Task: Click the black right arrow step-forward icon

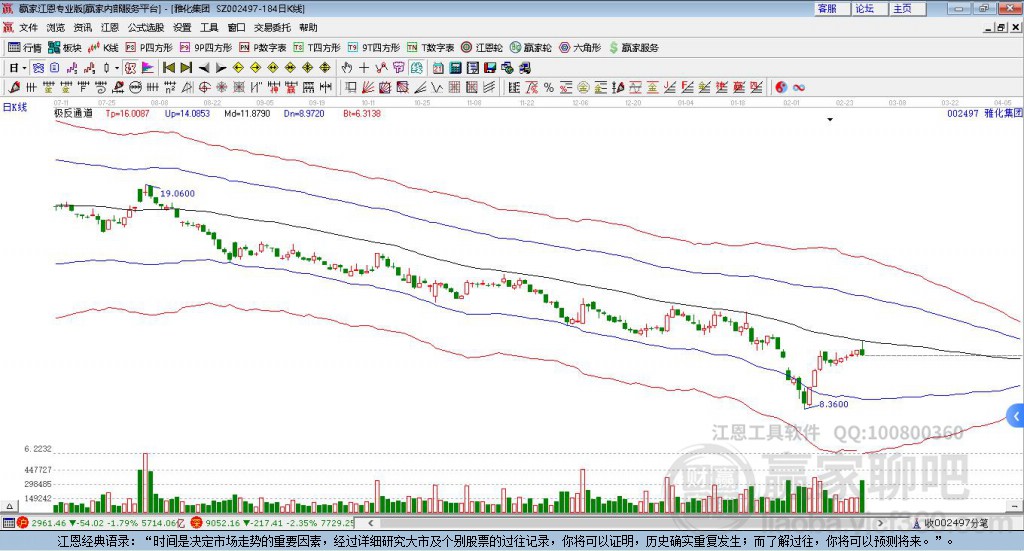Action: point(221,68)
